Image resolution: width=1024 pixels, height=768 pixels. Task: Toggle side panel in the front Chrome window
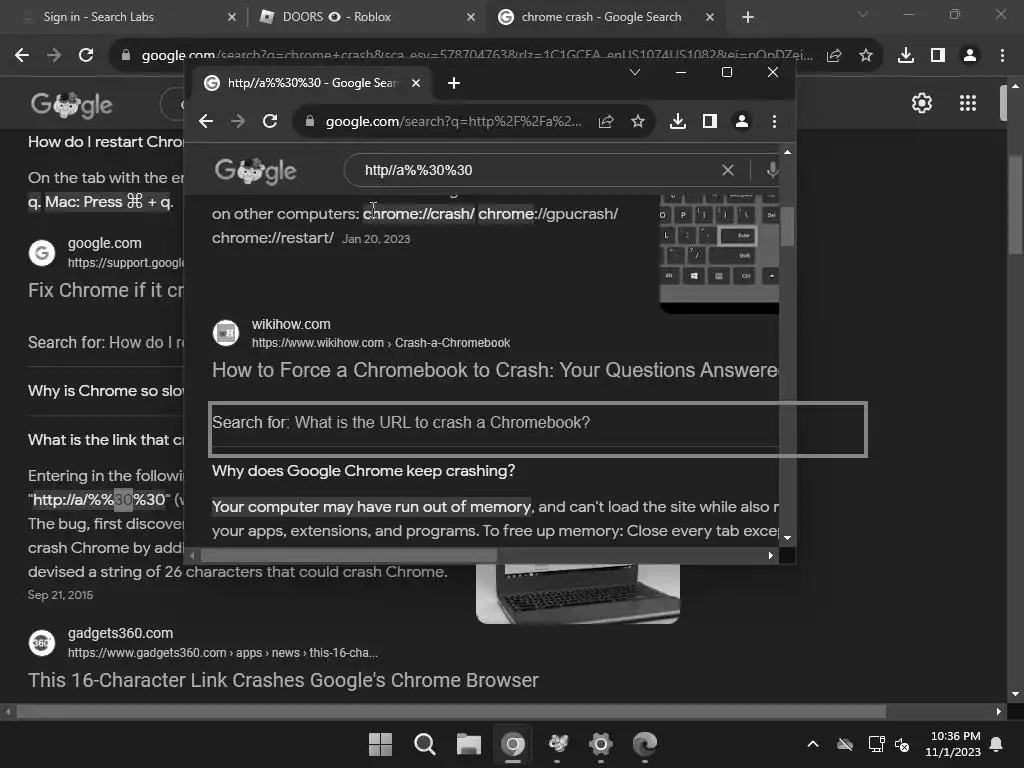pyautogui.click(x=710, y=121)
